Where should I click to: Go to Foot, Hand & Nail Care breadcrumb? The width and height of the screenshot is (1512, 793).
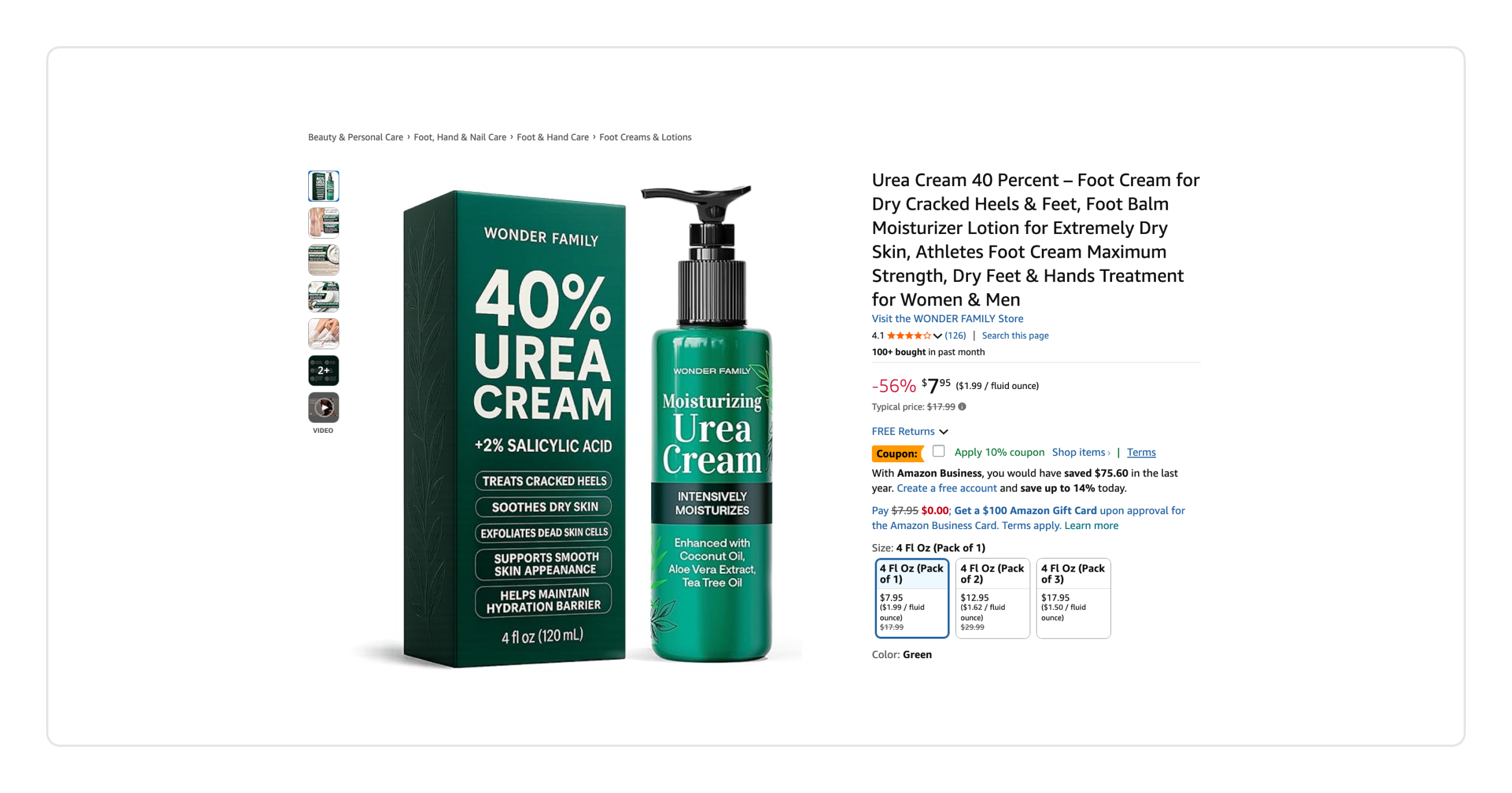(x=460, y=137)
